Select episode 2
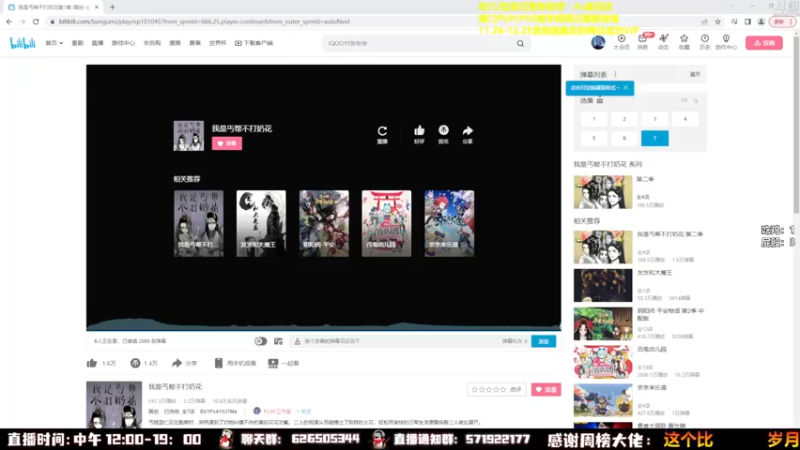The image size is (800, 450). tap(624, 119)
